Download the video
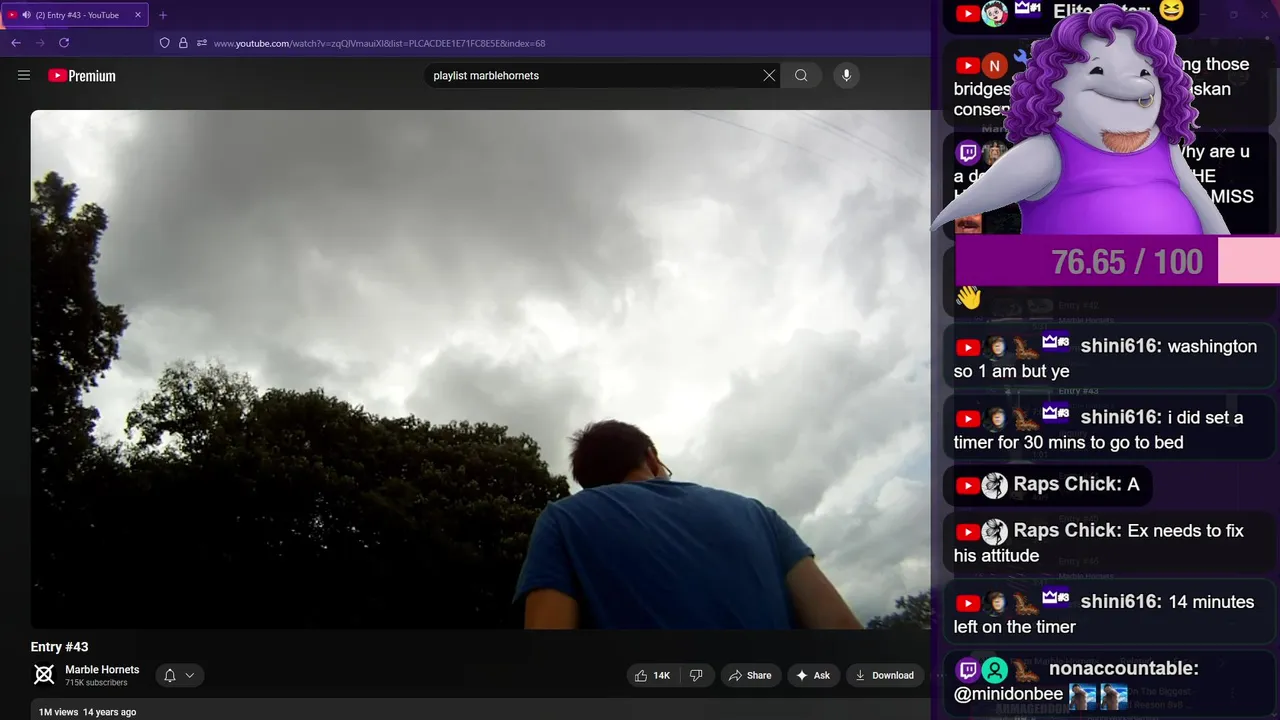The width and height of the screenshot is (1280, 720). (884, 676)
